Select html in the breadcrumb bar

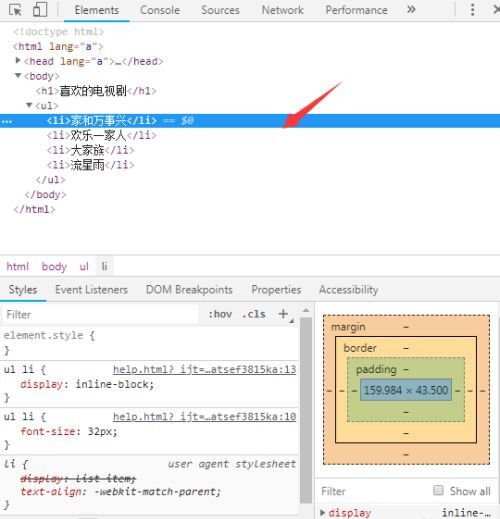(x=18, y=266)
